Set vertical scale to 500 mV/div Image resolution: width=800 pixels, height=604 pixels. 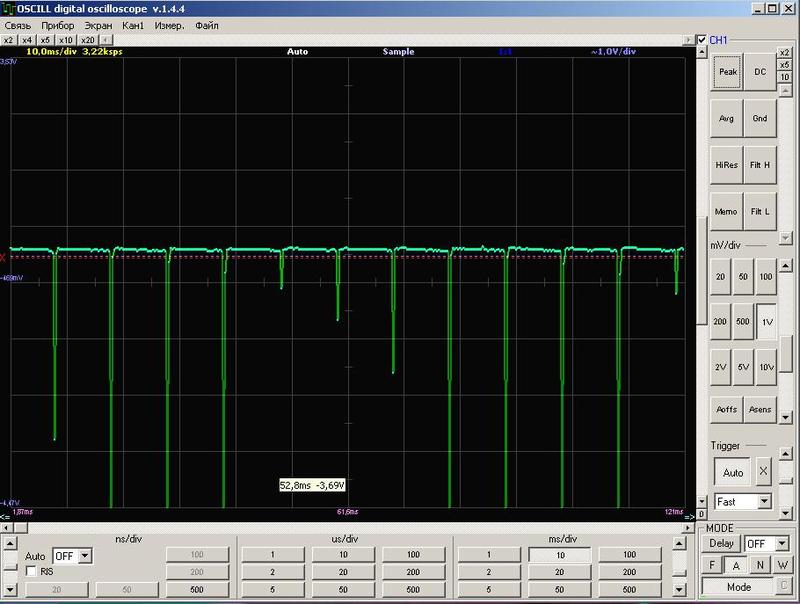click(x=743, y=321)
